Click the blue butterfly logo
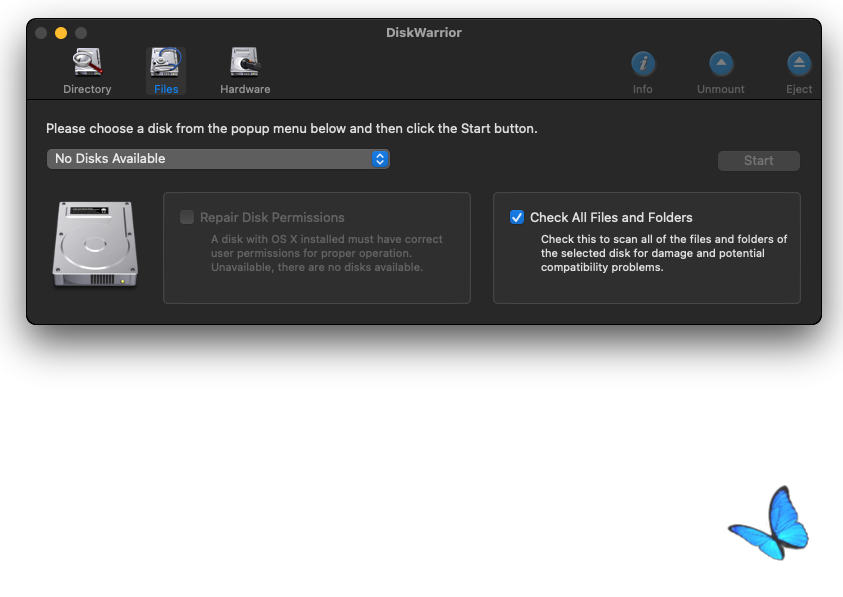Image resolution: width=843 pixels, height=597 pixels. (x=769, y=523)
